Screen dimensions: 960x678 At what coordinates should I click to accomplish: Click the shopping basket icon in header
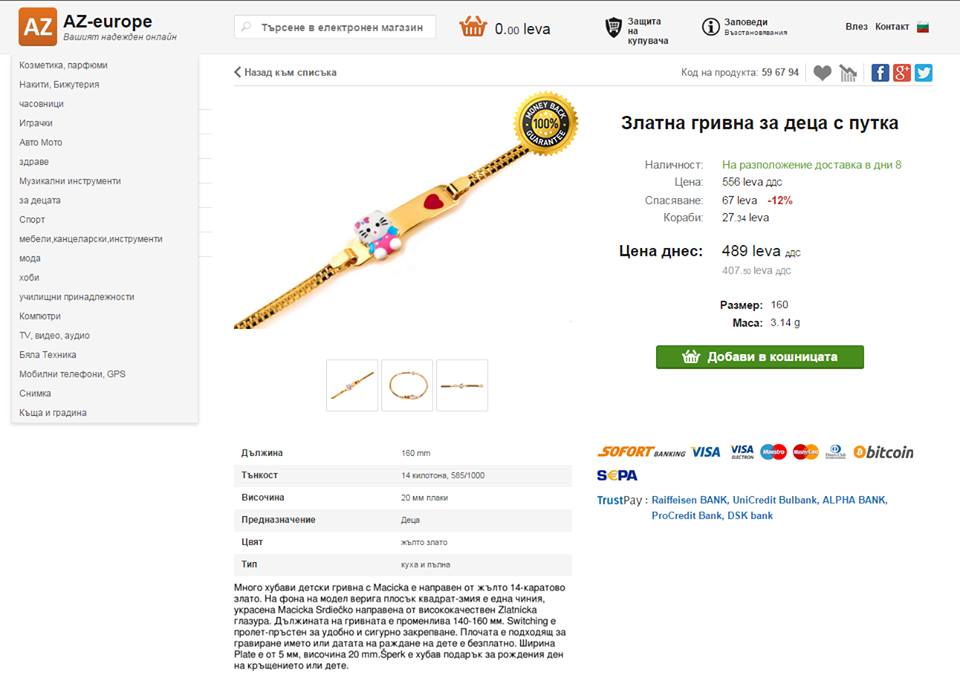coord(473,27)
